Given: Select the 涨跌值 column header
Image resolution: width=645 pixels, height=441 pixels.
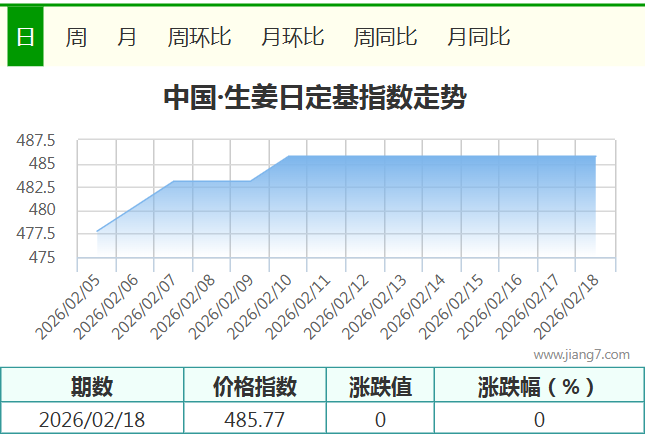Looking at the screenshot, I should point(380,386).
